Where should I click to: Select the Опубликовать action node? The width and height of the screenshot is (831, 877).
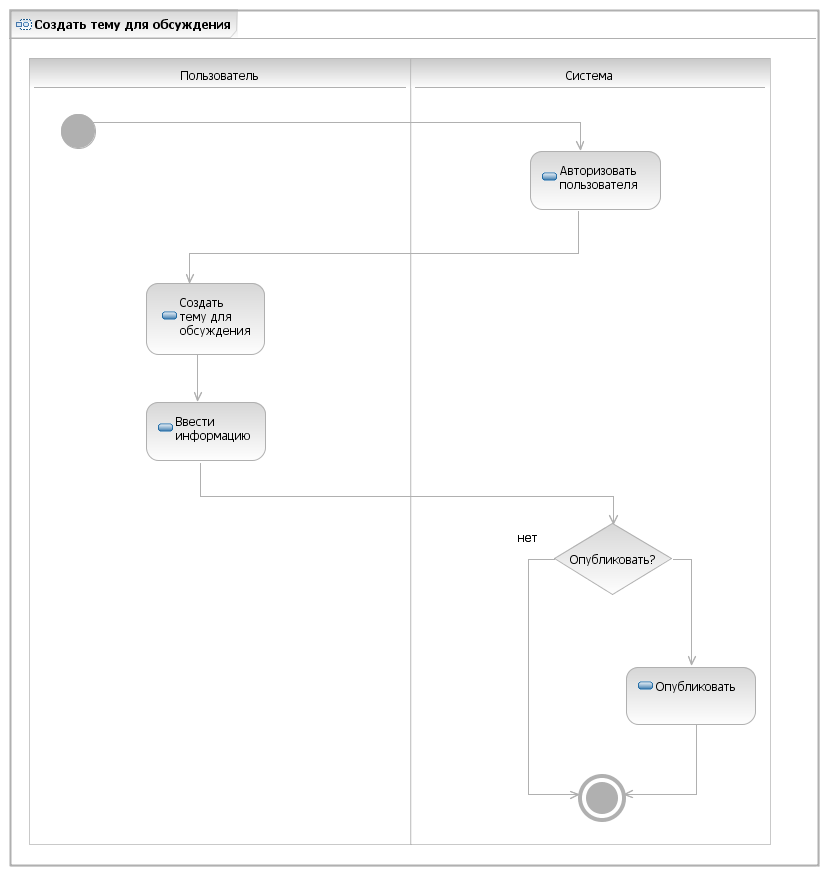691,696
